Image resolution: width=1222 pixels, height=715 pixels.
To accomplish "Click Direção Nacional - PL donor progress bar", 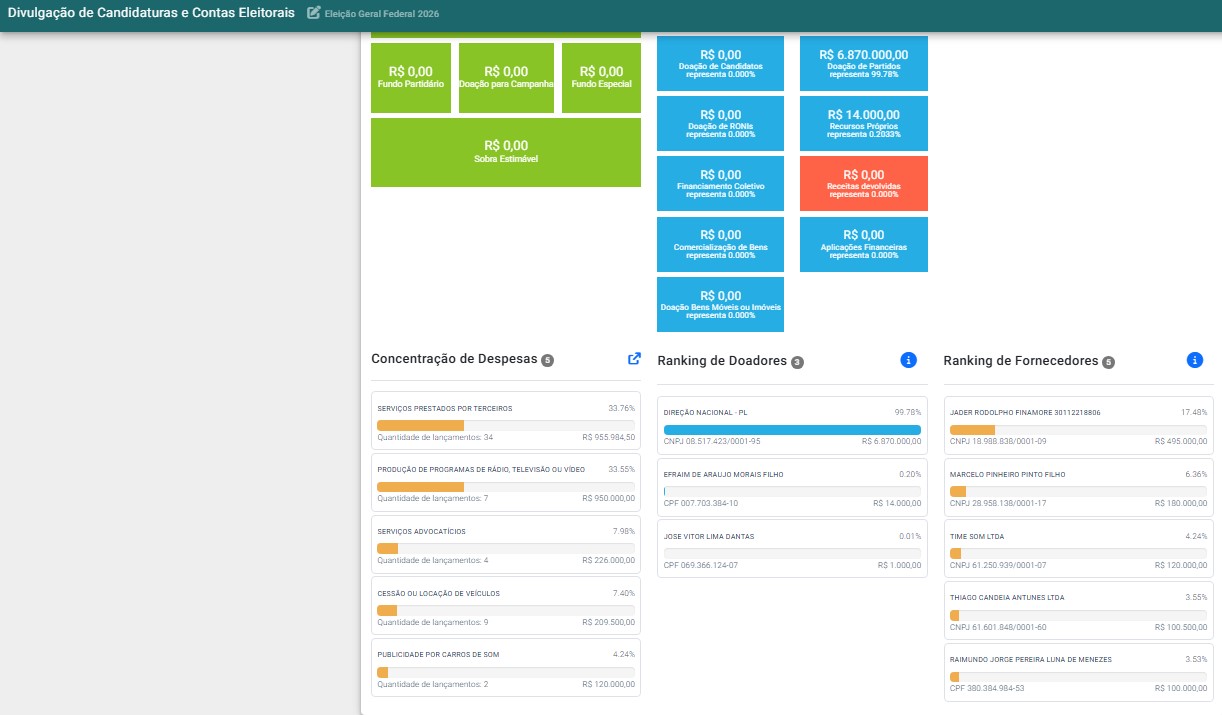I will coord(792,430).
